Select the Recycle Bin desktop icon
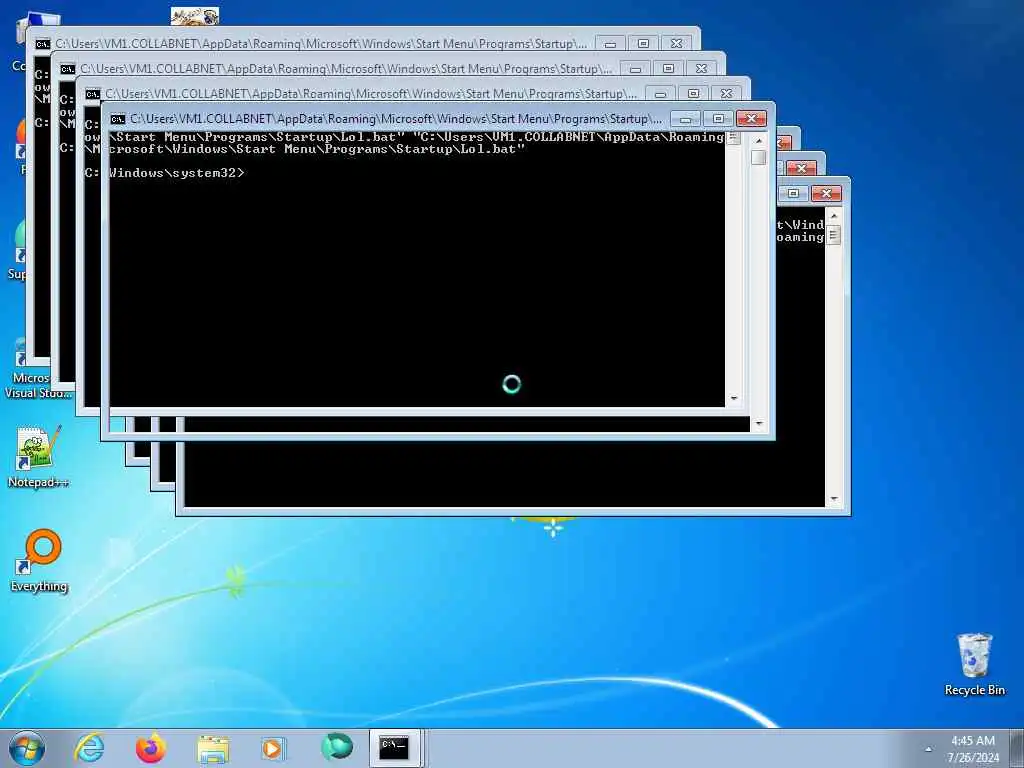Viewport: 1024px width, 768px height. click(974, 664)
